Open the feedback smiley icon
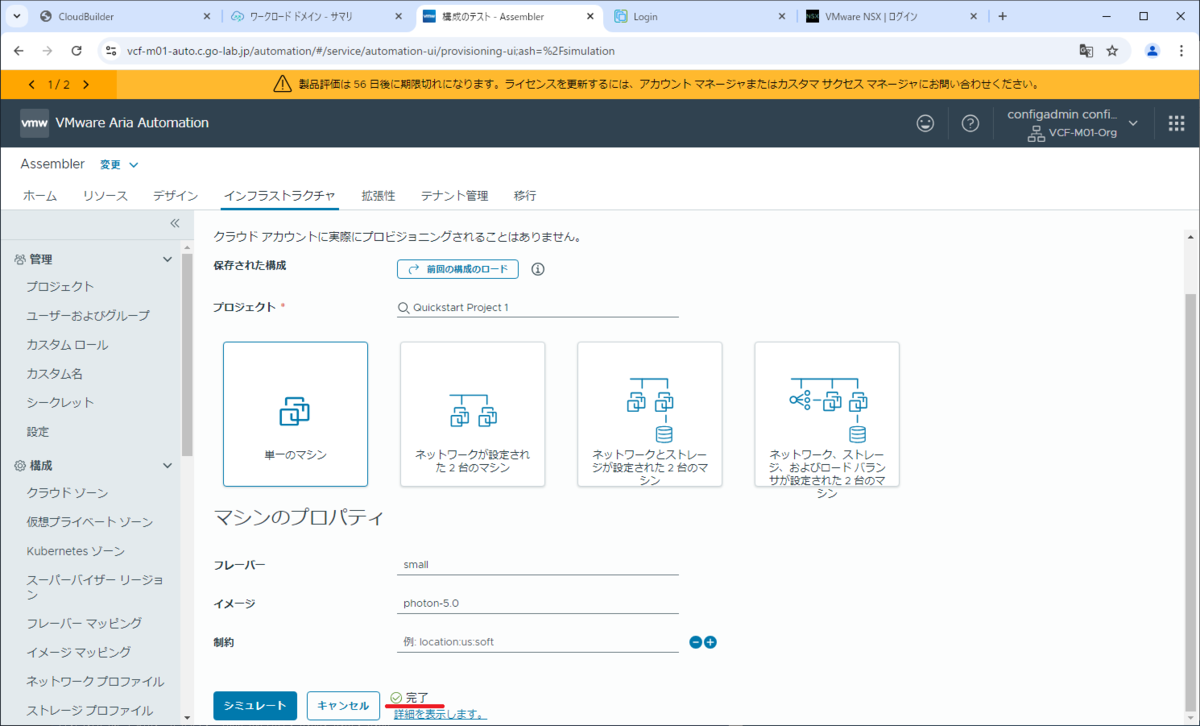Viewport: 1200px width, 726px height. (926, 123)
